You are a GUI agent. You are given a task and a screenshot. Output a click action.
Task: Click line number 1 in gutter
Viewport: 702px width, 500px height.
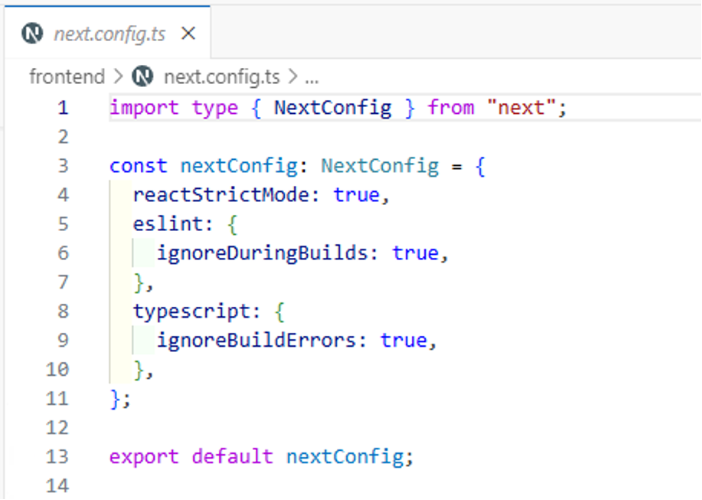tap(63, 108)
